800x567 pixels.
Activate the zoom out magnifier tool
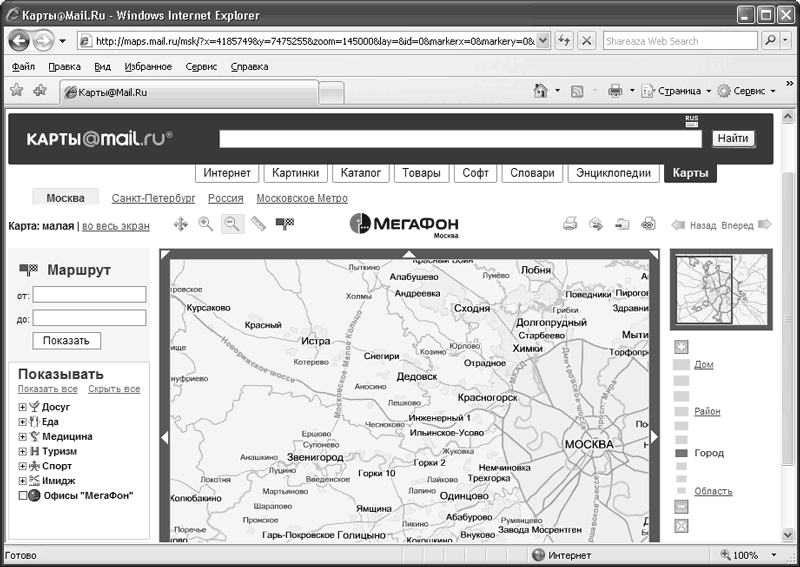click(x=232, y=224)
